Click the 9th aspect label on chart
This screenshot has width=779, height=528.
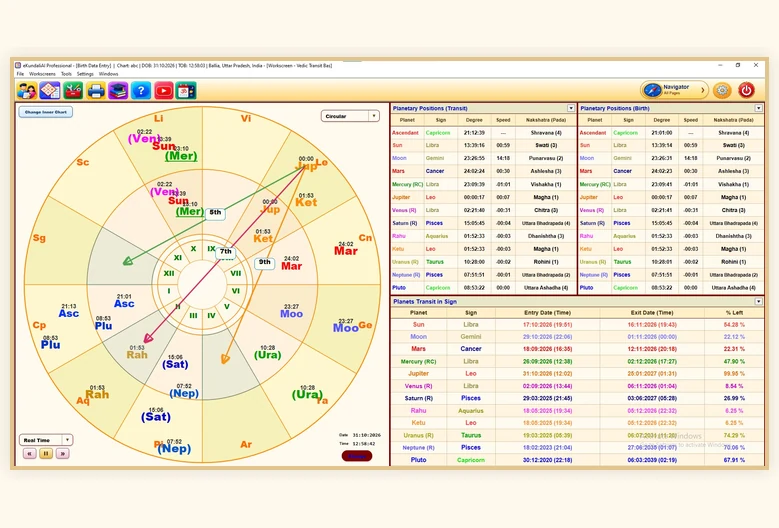pos(264,262)
